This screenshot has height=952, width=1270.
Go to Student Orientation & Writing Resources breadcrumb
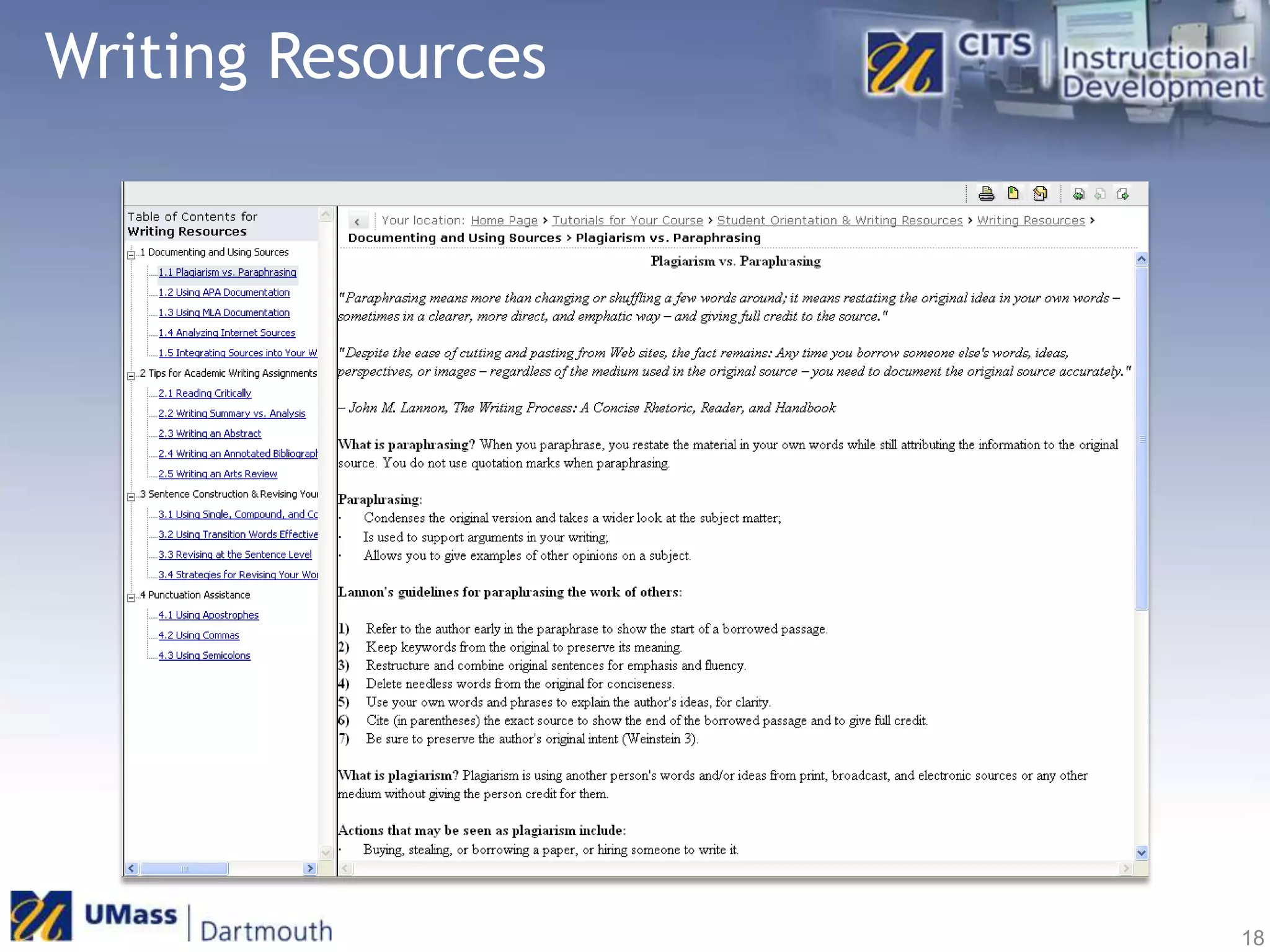click(840, 221)
